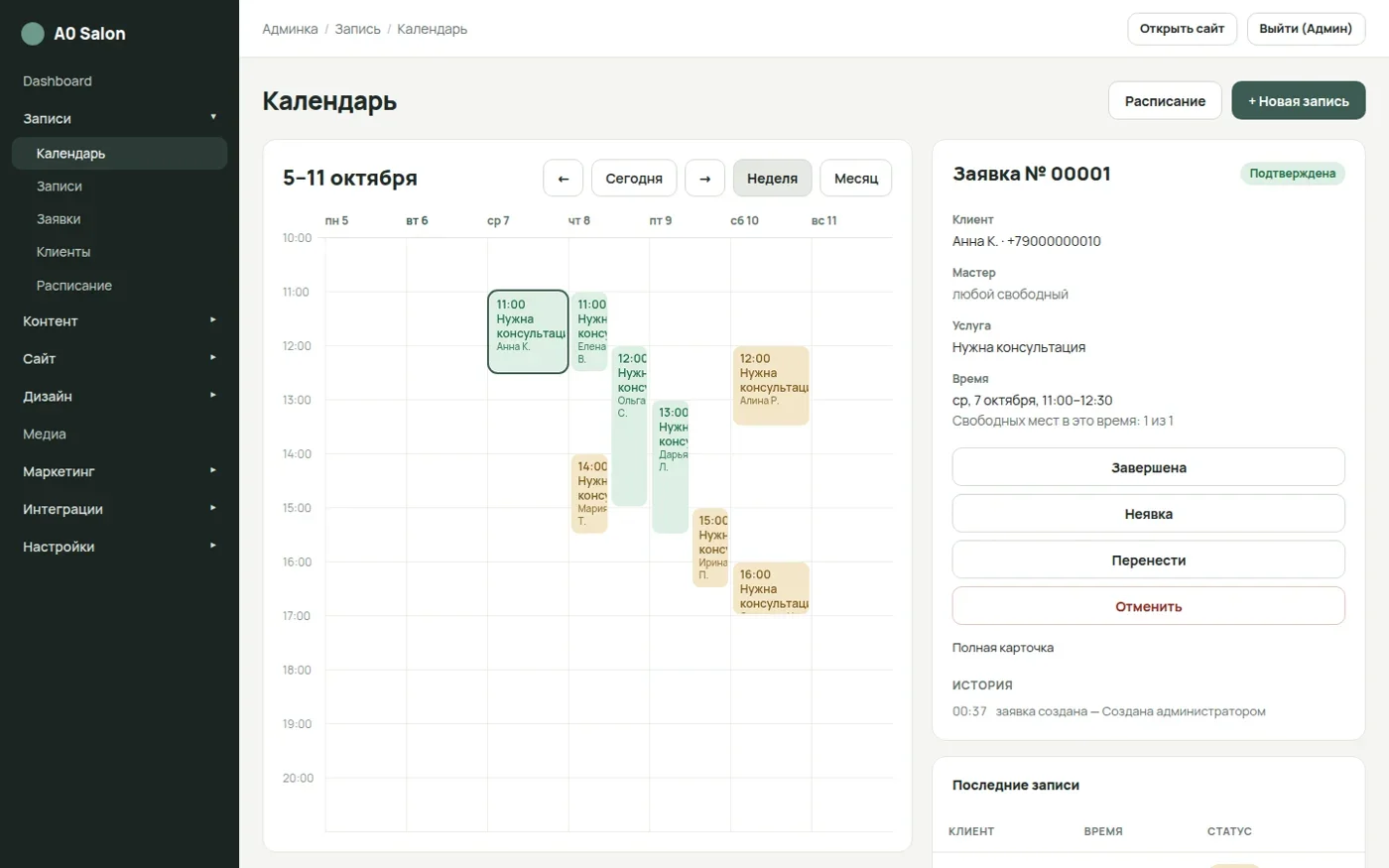Click Запись in the breadcrumb

click(357, 29)
